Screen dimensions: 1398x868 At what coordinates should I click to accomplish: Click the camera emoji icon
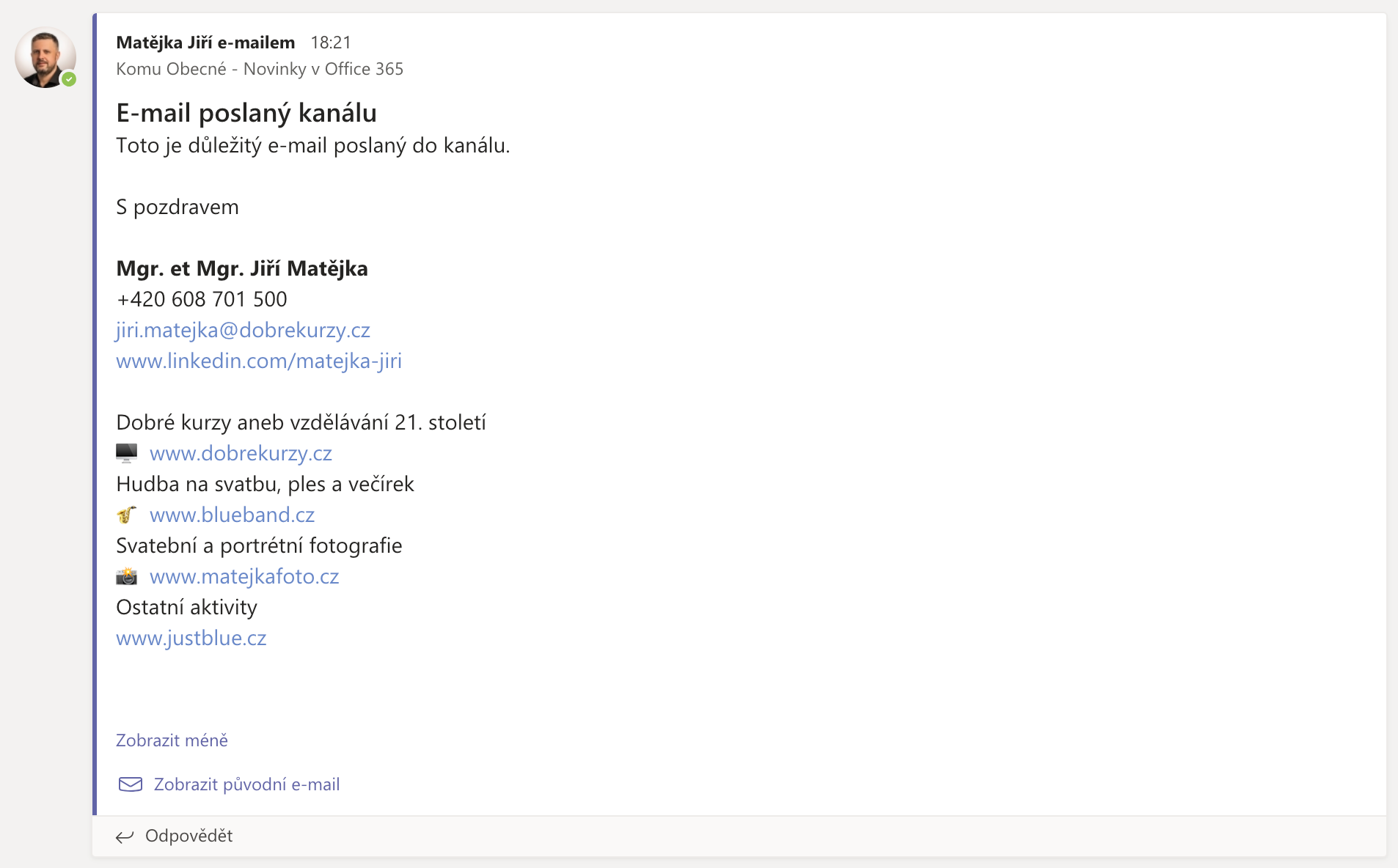(127, 577)
